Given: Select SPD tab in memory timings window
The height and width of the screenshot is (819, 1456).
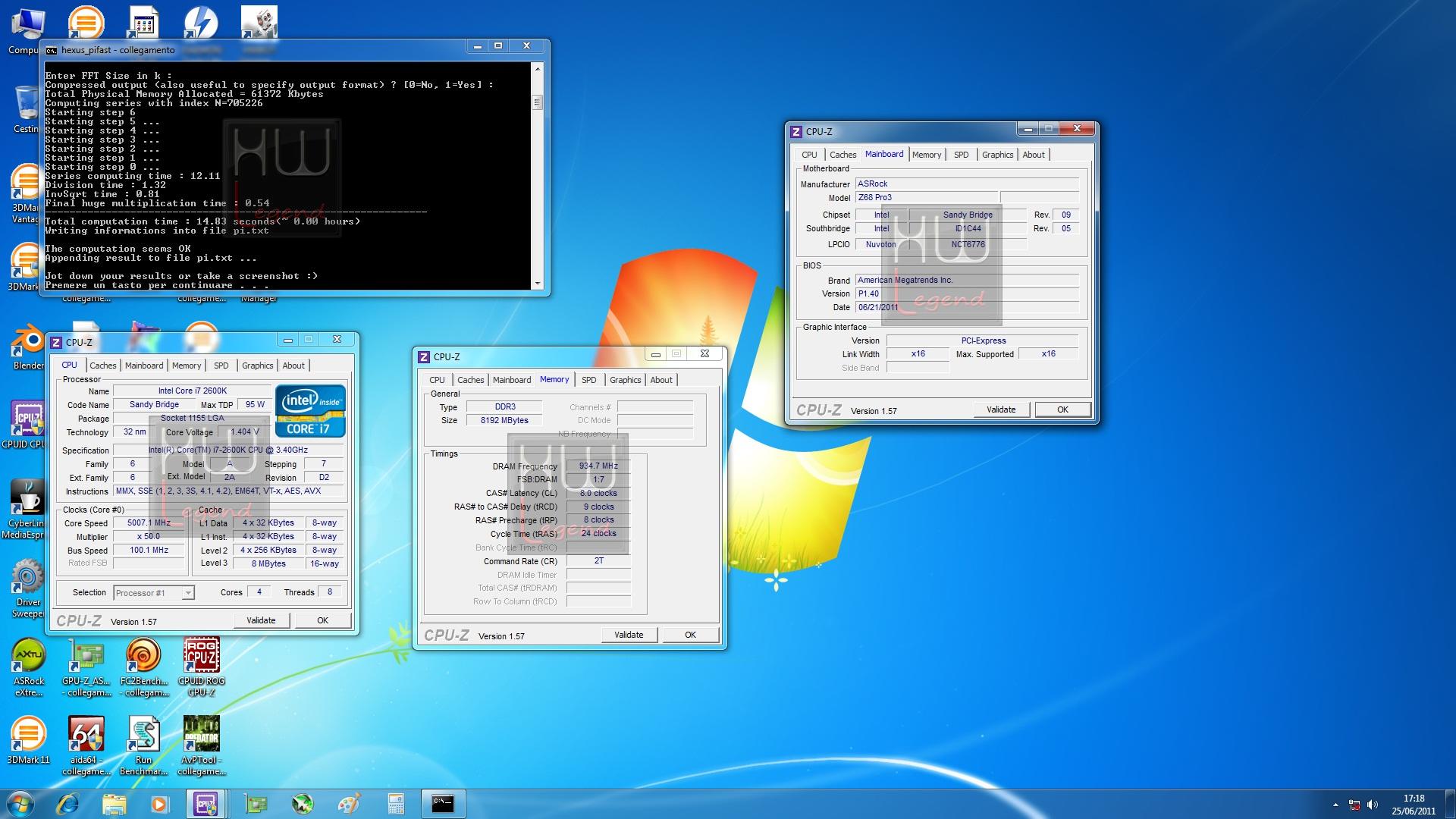Looking at the screenshot, I should click(588, 380).
